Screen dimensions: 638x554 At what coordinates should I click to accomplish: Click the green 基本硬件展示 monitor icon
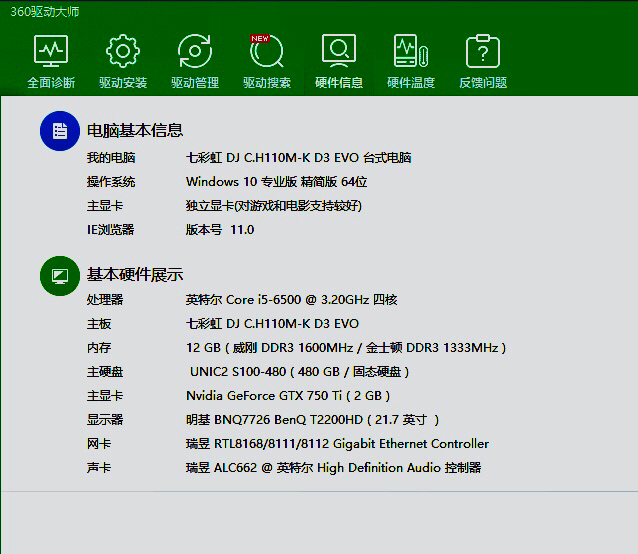click(x=60, y=276)
